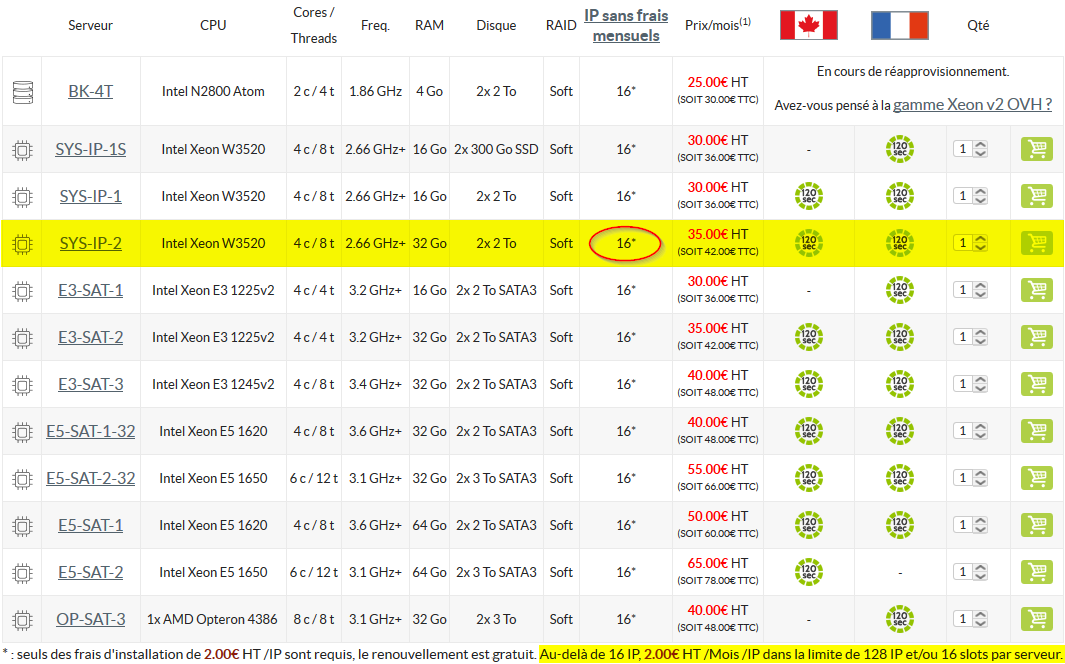Click the chip icon beside E3-SAT-1
Viewport: 1065px width, 664px height.
22,291
